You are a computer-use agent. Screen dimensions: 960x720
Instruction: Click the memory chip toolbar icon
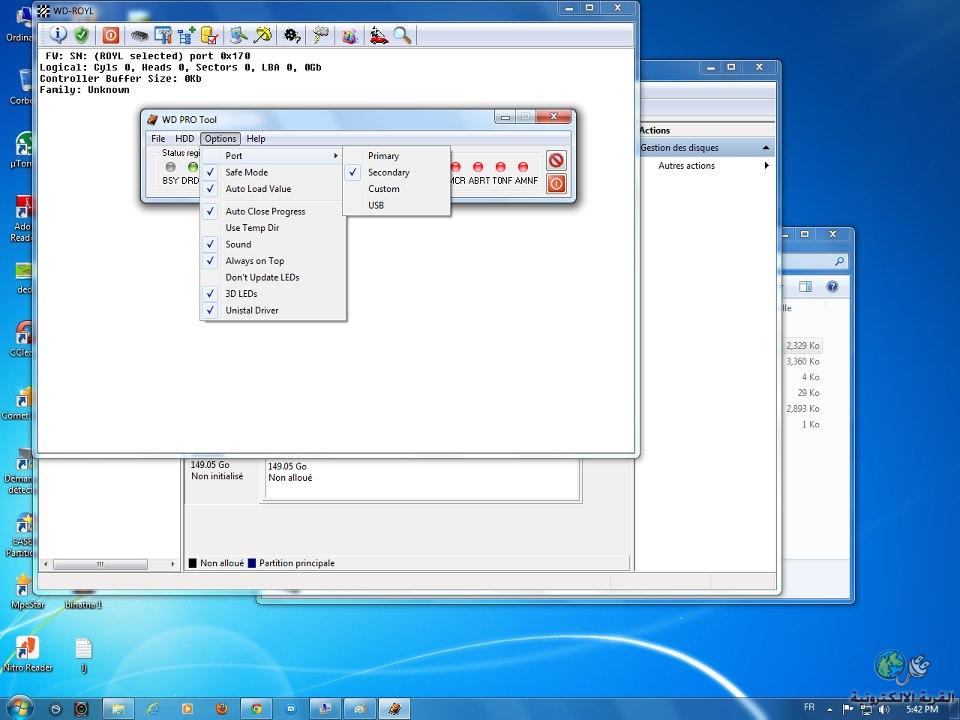click(x=139, y=36)
